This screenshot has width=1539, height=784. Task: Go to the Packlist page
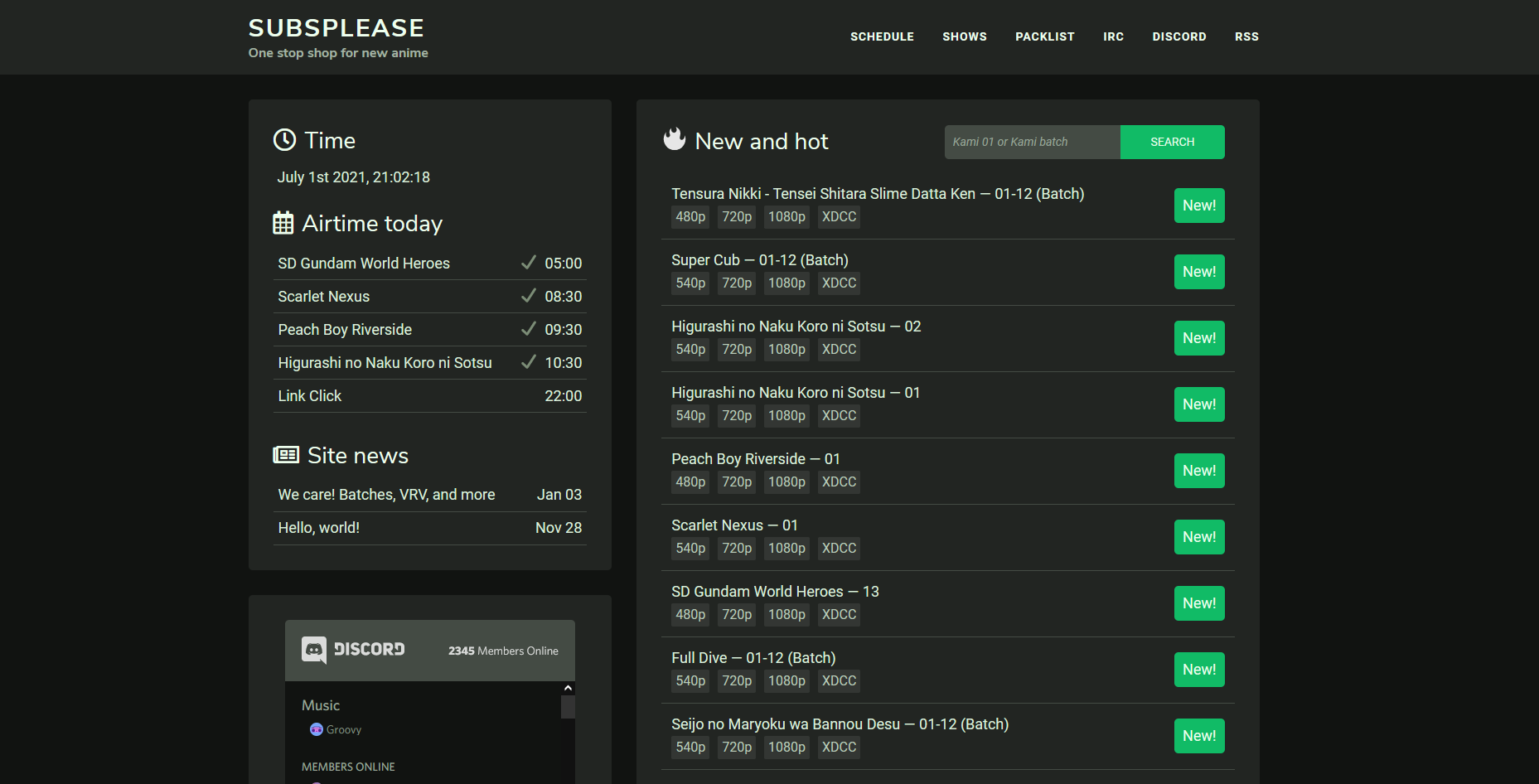1045,36
